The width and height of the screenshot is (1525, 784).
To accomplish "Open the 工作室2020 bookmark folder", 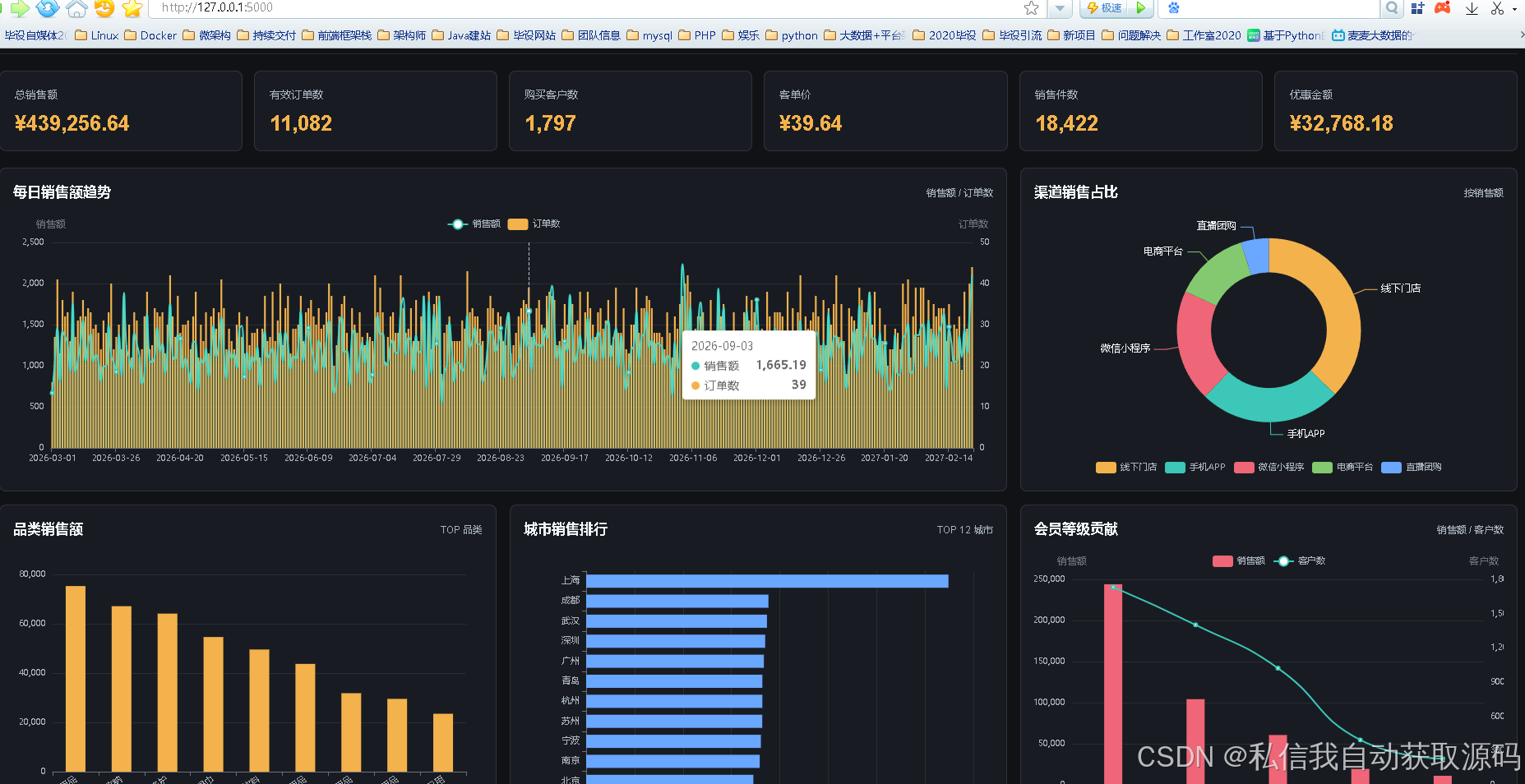I will pos(1204,35).
